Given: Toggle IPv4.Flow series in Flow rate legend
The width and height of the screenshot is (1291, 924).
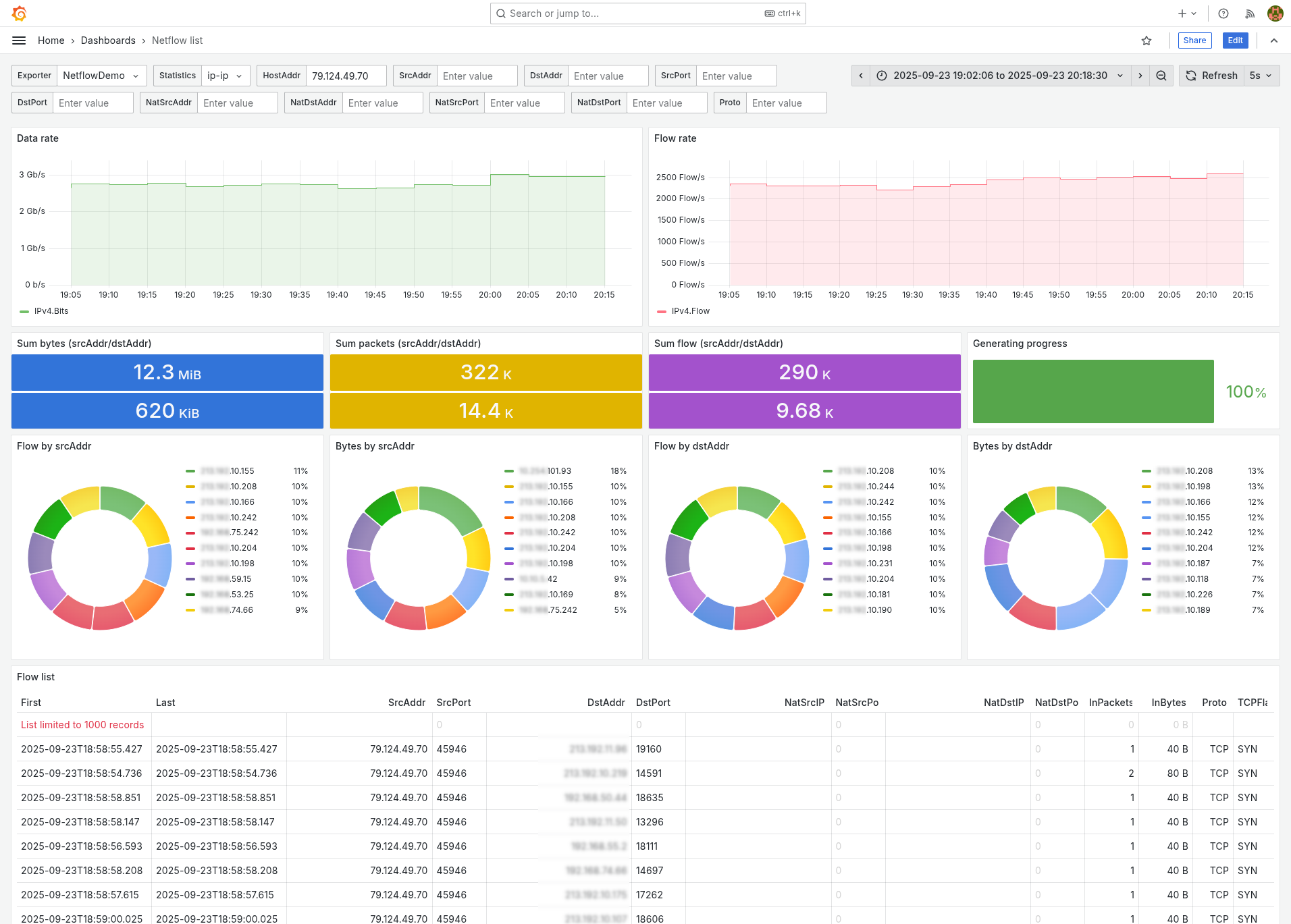Looking at the screenshot, I should click(x=691, y=311).
